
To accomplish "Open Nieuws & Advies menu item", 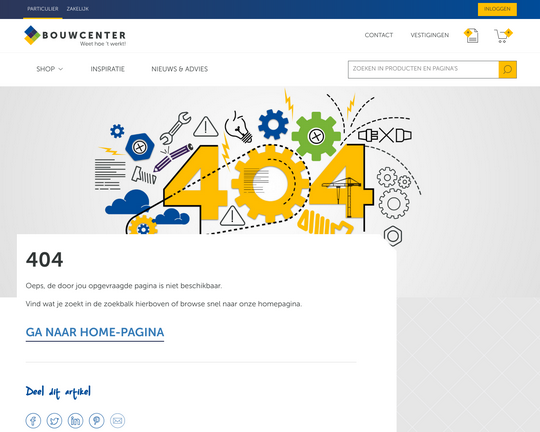I will (x=180, y=69).
